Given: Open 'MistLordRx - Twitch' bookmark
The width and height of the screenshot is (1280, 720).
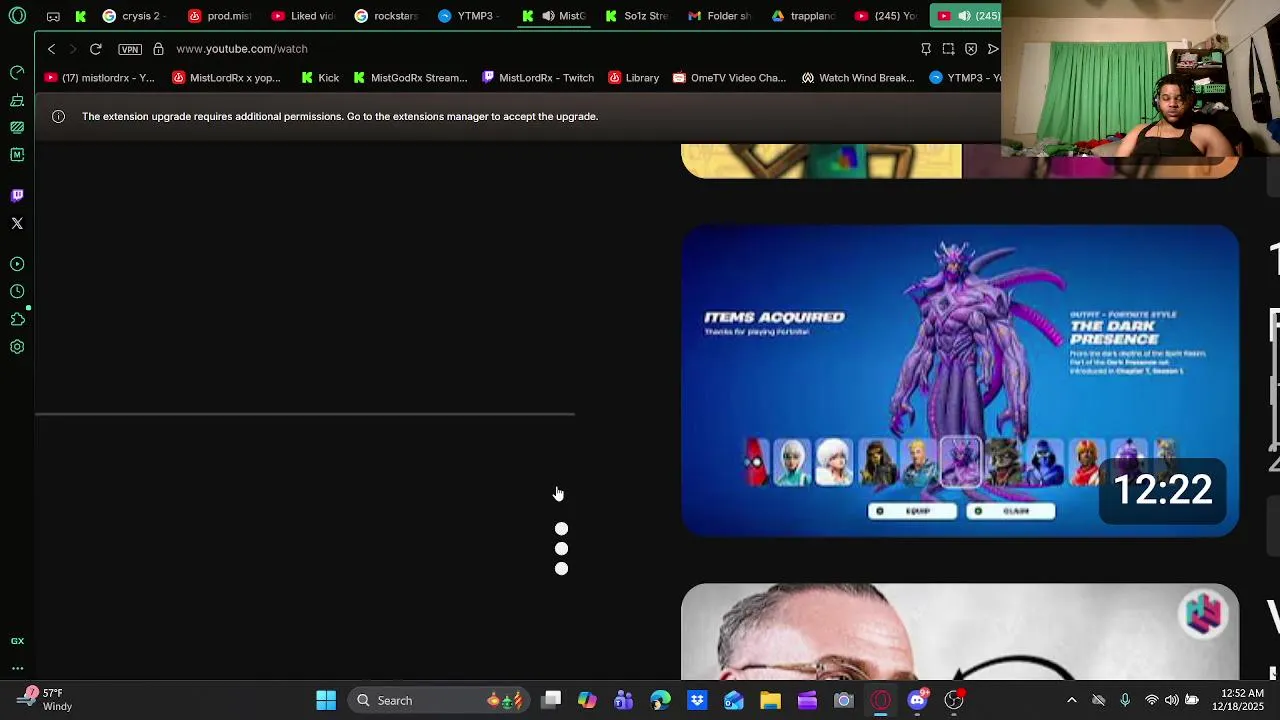Looking at the screenshot, I should click(538, 78).
